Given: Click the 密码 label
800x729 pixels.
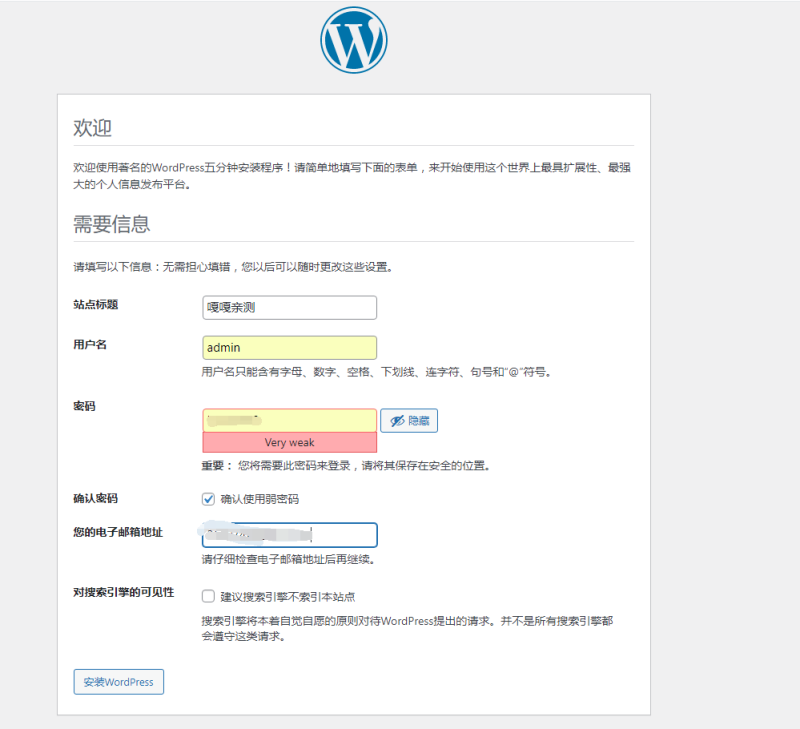Looking at the screenshot, I should [x=84, y=406].
